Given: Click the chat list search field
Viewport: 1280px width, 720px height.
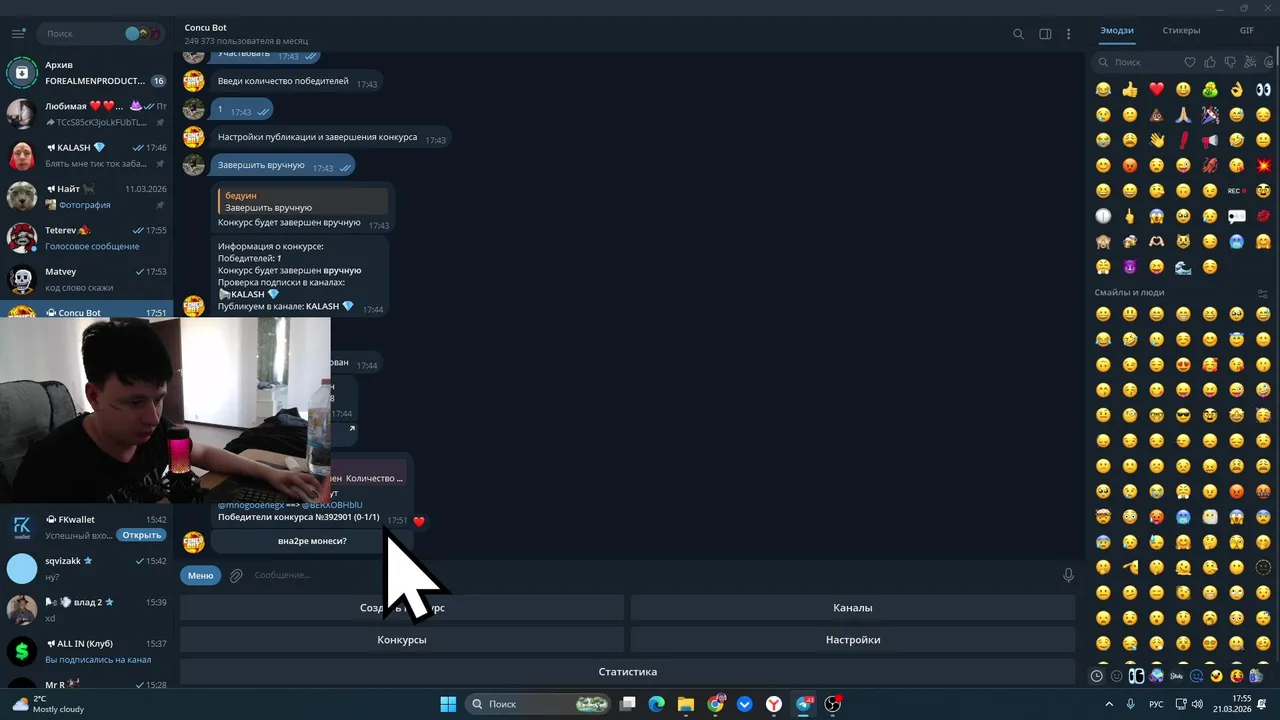Looking at the screenshot, I should click(x=100, y=33).
